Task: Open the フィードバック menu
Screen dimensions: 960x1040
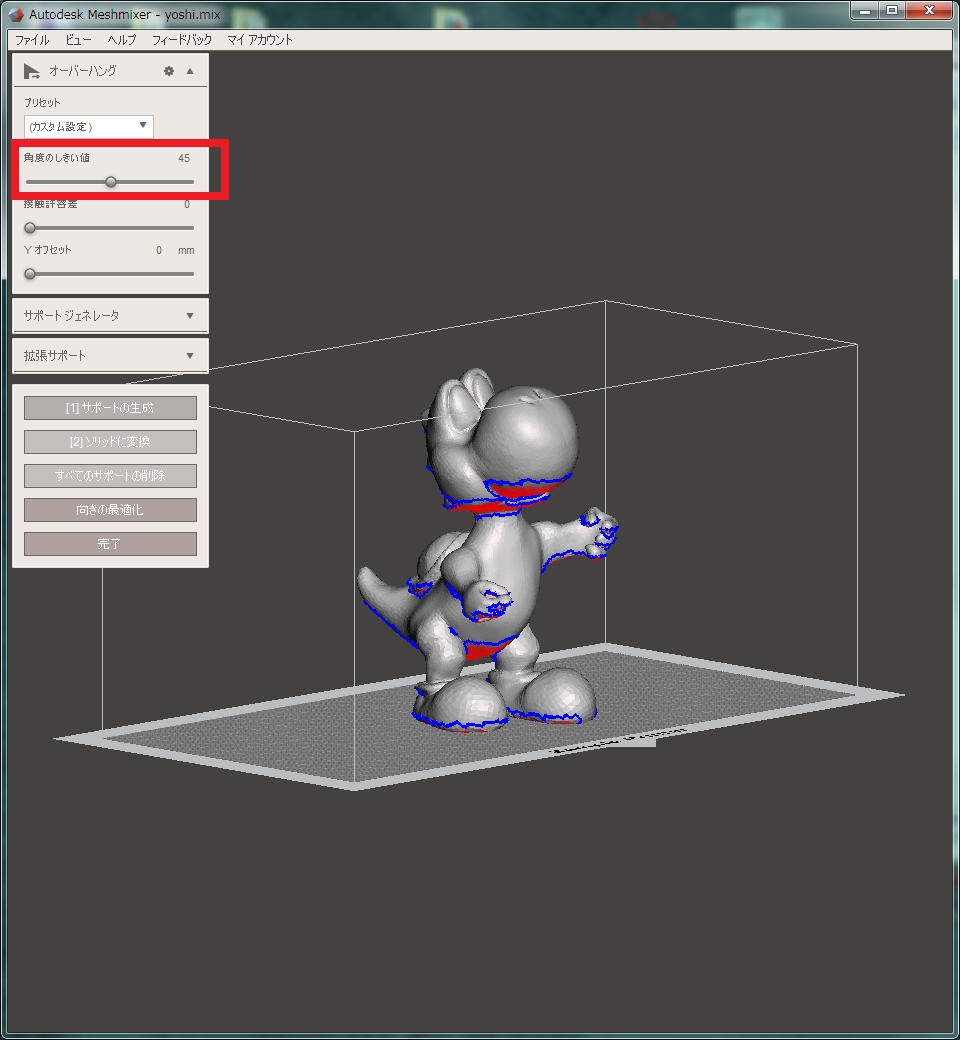Action: click(182, 40)
